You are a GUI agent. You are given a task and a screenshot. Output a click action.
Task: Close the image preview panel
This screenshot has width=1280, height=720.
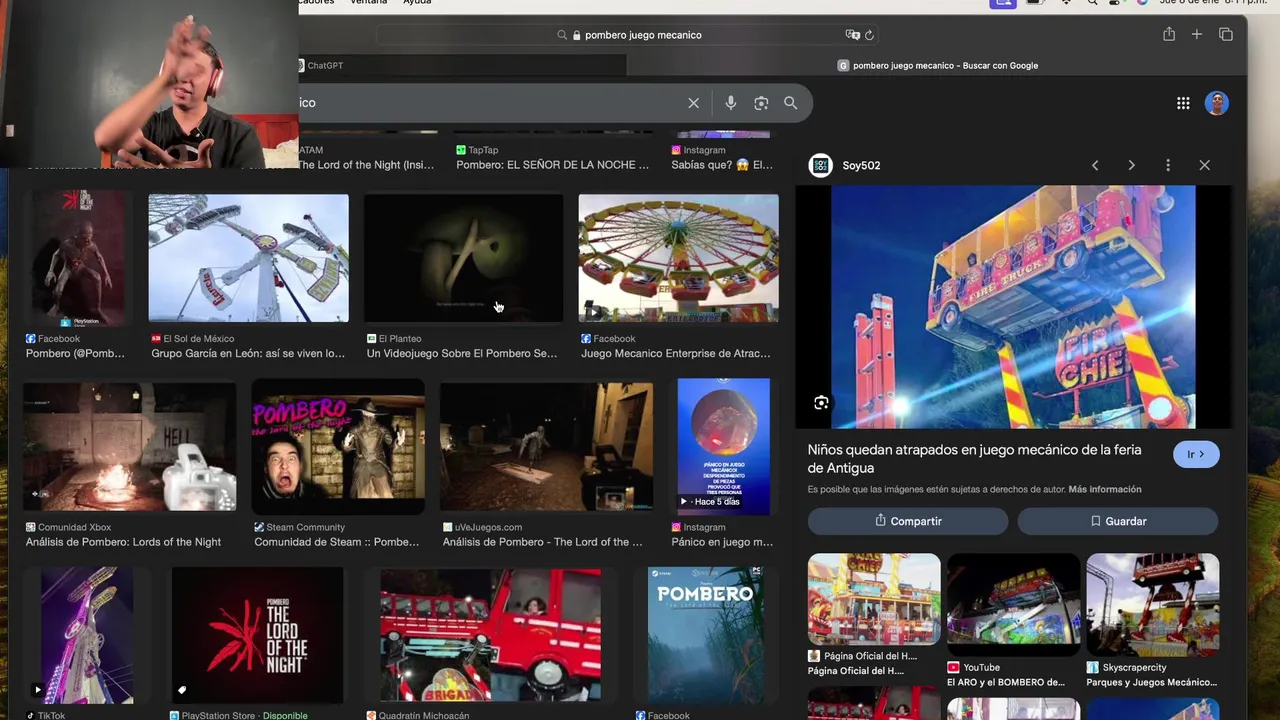(1204, 166)
